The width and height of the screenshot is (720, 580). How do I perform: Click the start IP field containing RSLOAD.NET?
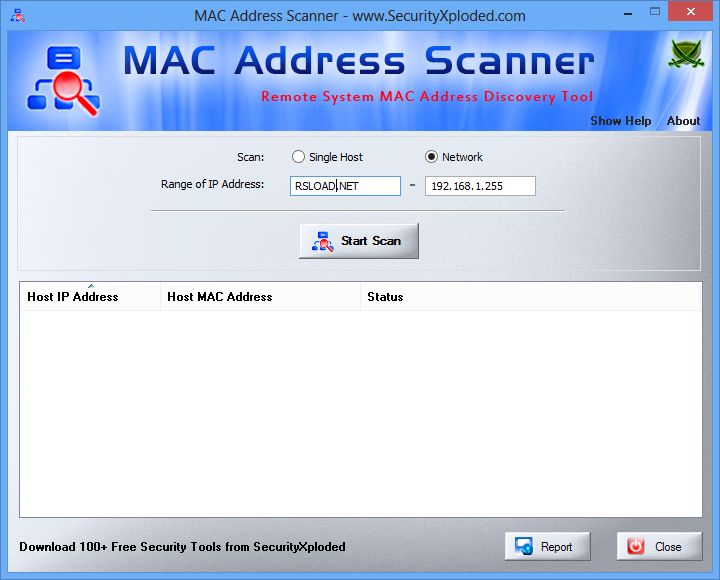click(x=345, y=186)
